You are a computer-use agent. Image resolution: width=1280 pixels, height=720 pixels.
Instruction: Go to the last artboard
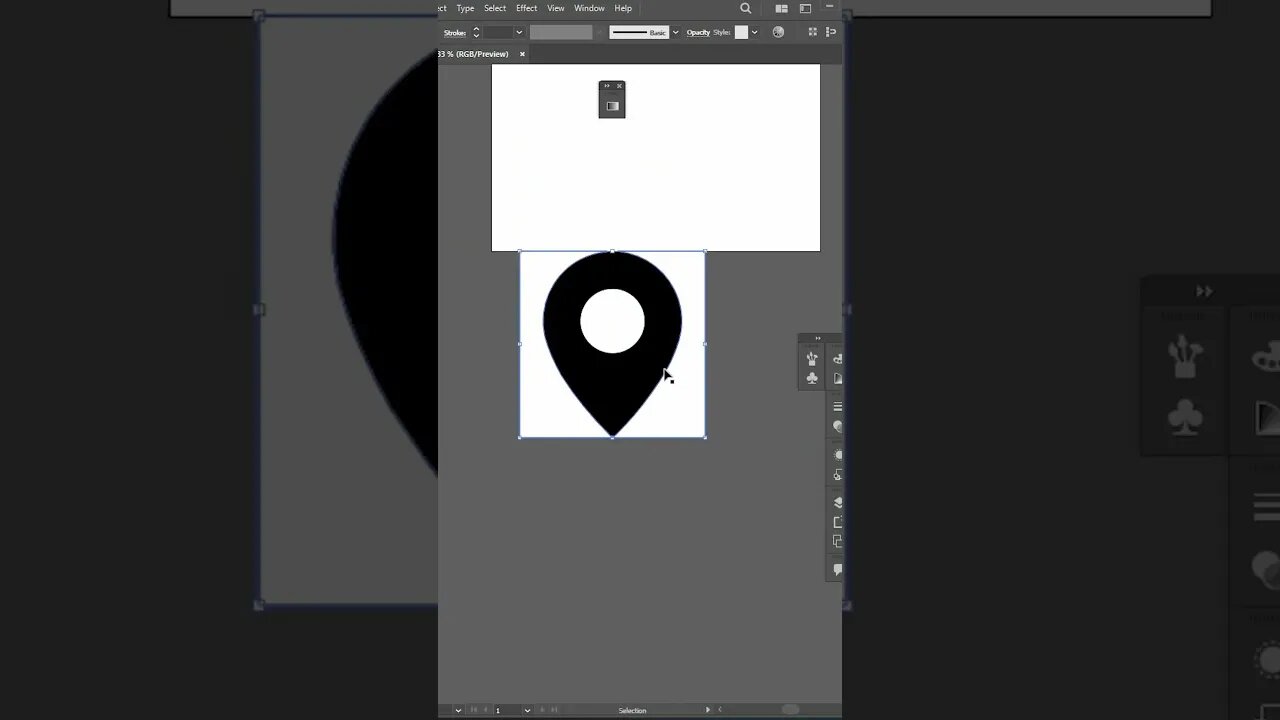pos(554,710)
